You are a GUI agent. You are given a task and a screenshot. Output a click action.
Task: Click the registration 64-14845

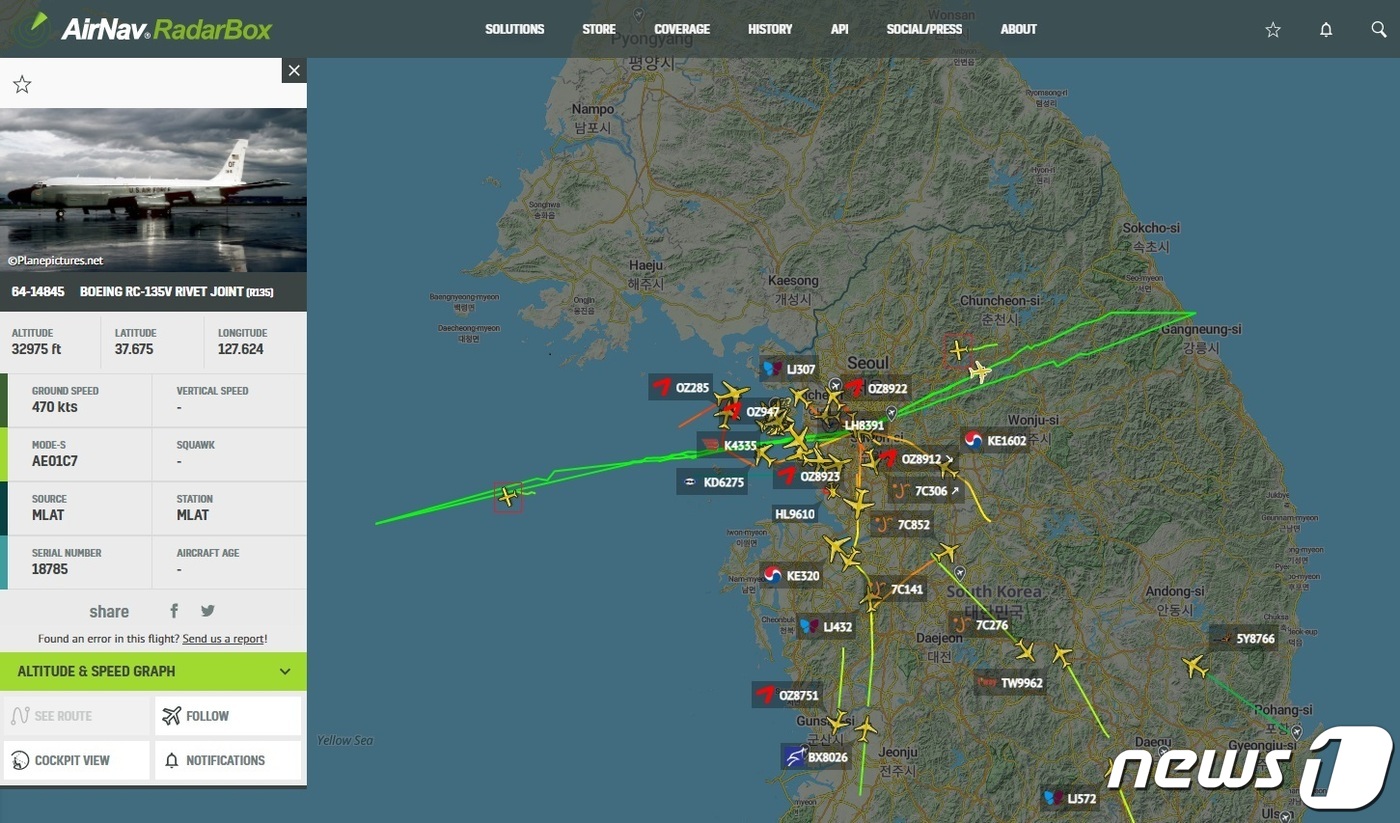tap(38, 292)
